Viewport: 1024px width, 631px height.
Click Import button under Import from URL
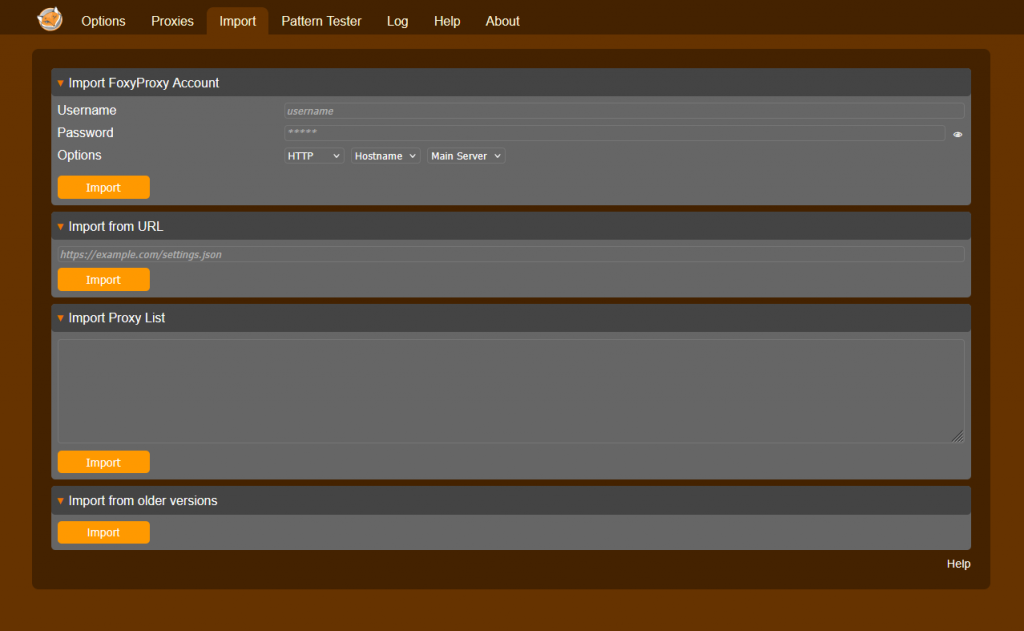103,280
